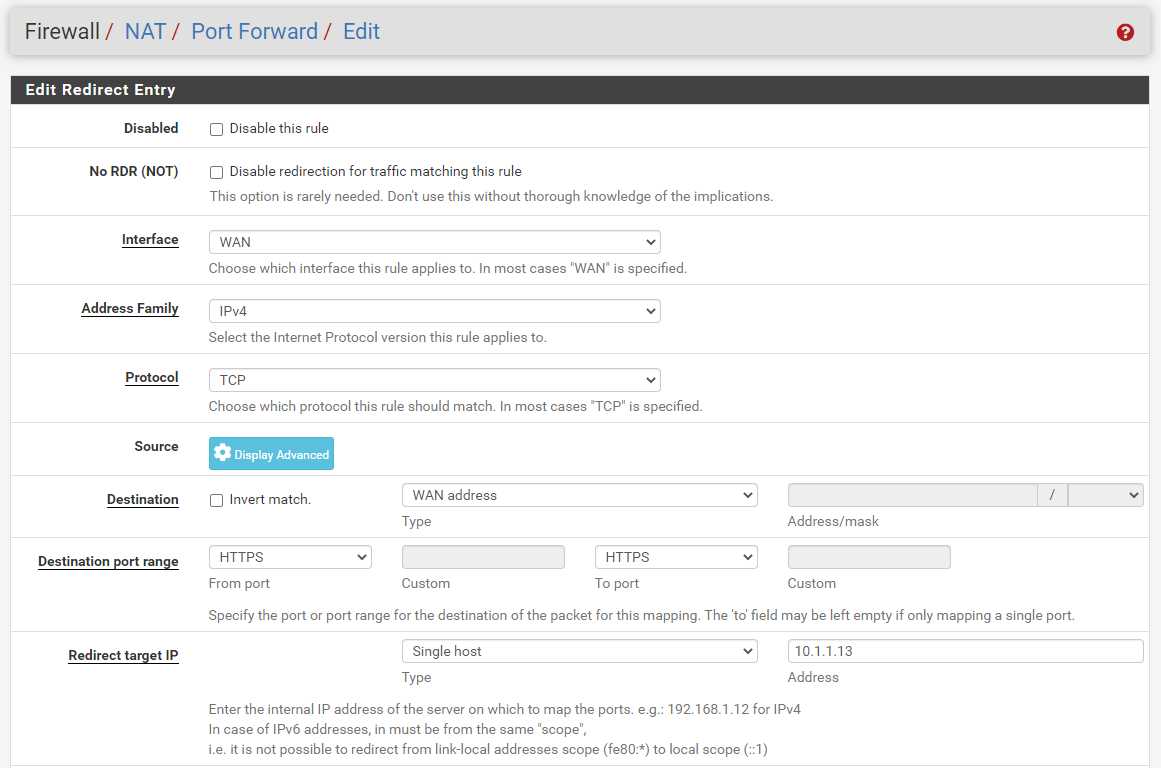
Task: Click the Destination label link
Action: pos(143,499)
